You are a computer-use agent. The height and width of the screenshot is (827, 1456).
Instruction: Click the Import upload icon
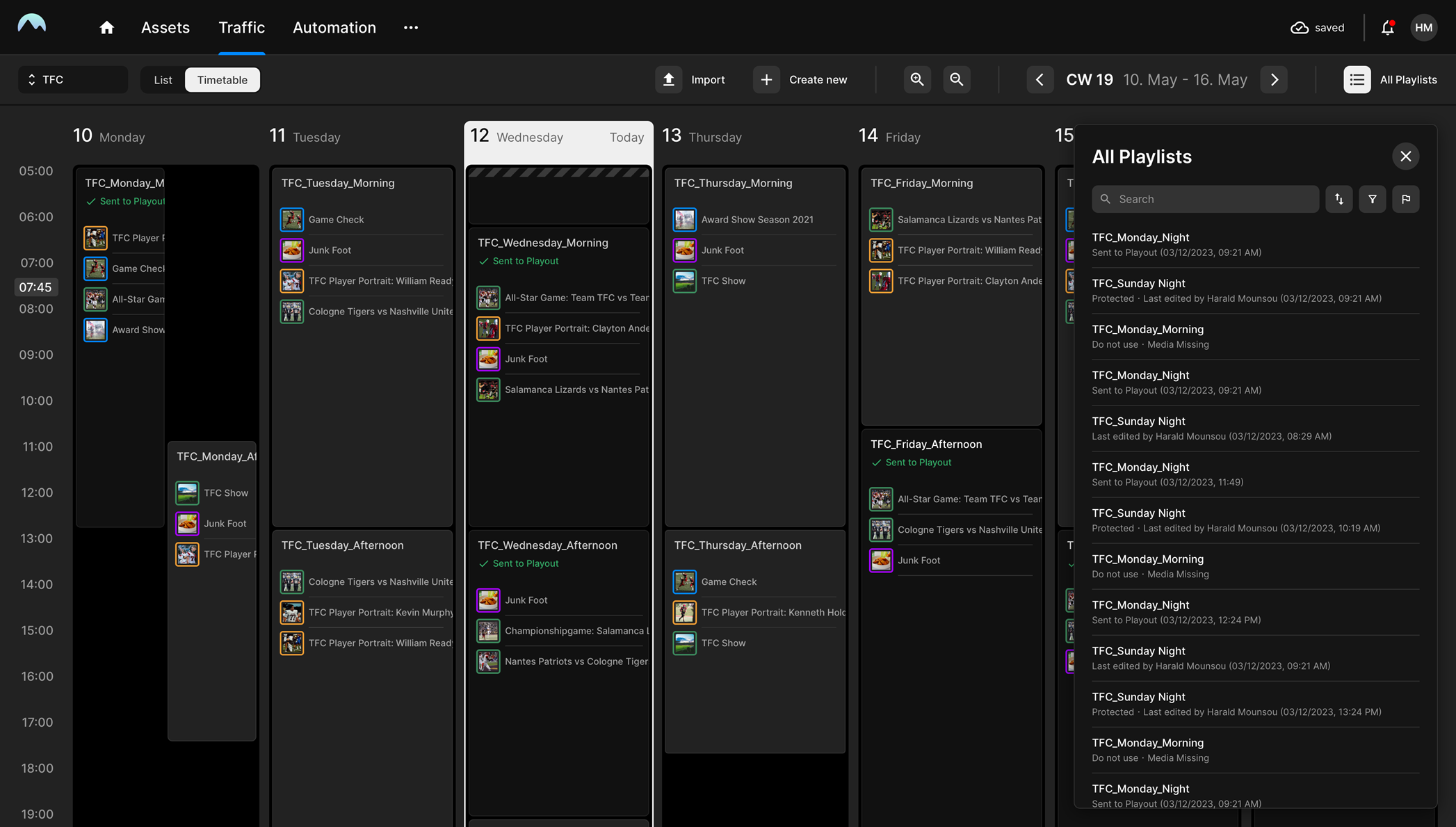[x=668, y=79]
